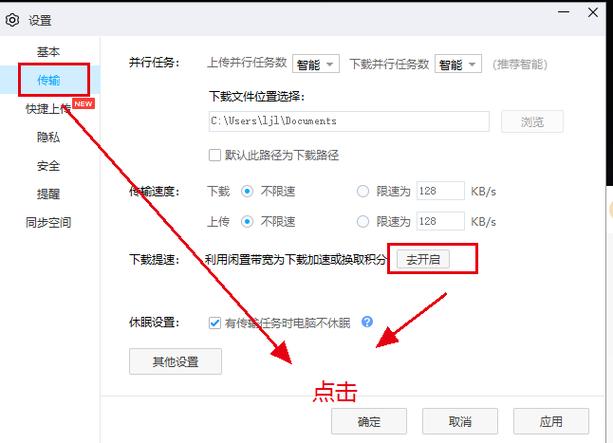Screen dimensions: 613x443
Task: Click the 取消 button
Action: [460, 421]
